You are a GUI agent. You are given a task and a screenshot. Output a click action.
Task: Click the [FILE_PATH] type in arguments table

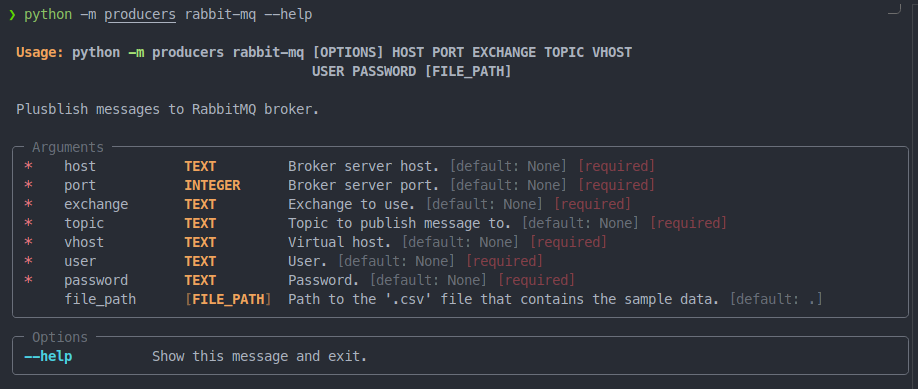[228, 299]
